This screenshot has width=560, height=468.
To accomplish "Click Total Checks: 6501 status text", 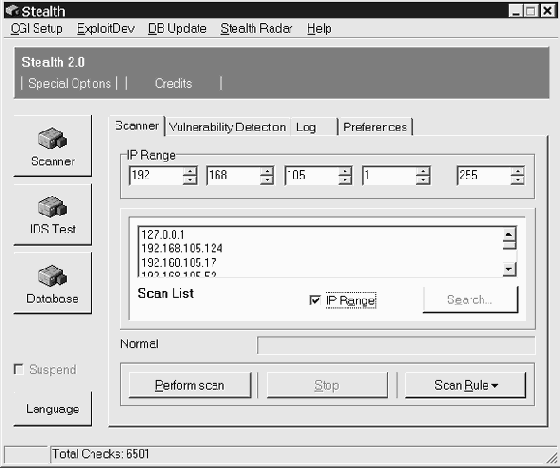I will pos(100,454).
